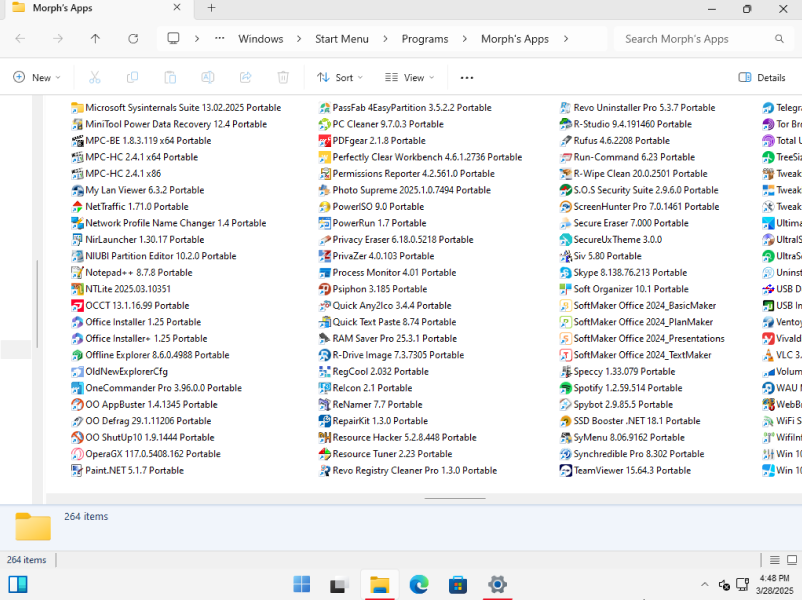
Task: Click the Rufus 4.6.2208 Portable icon
Action: point(565,141)
